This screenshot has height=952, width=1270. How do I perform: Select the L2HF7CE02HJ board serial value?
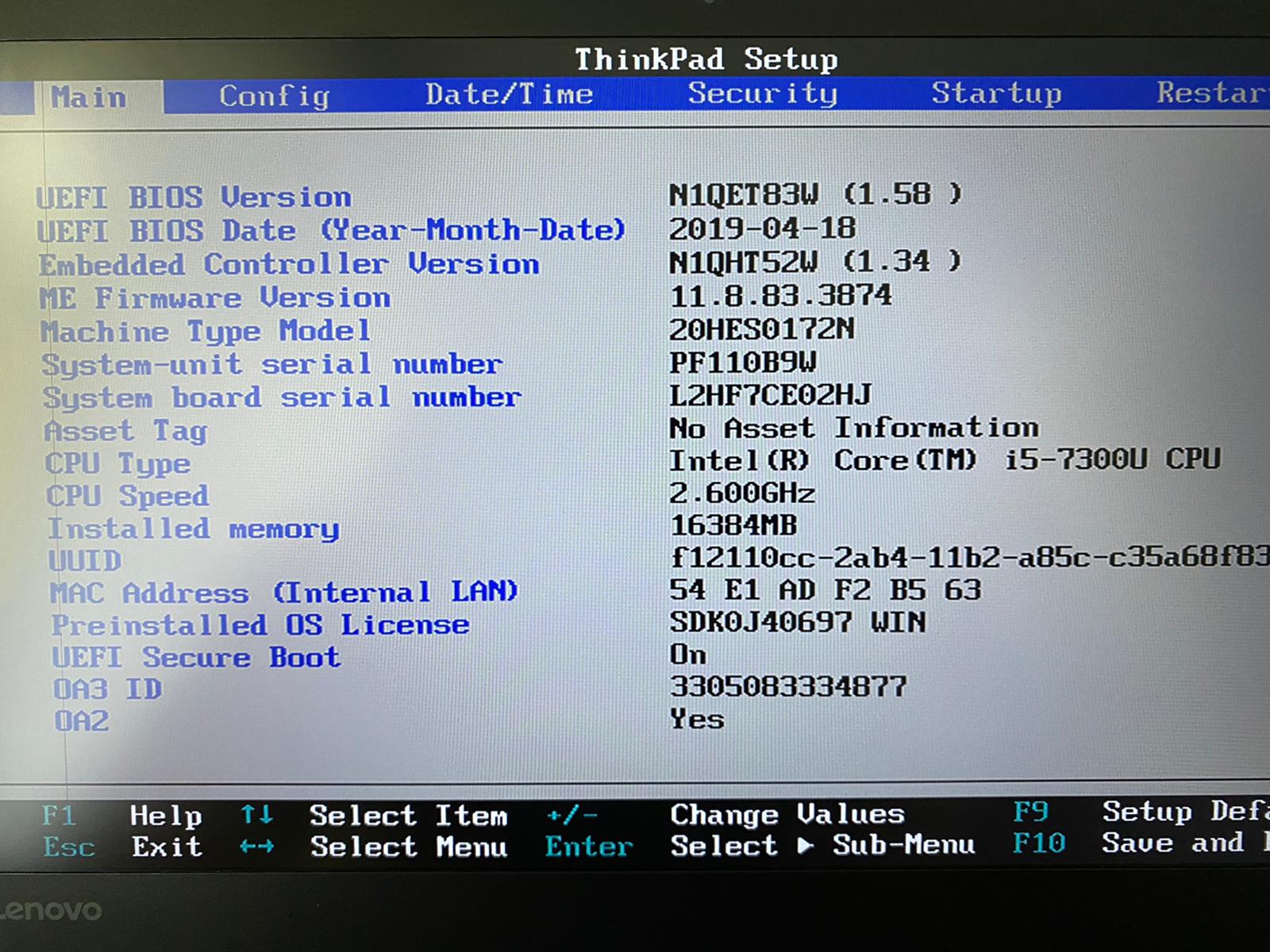[x=770, y=395]
